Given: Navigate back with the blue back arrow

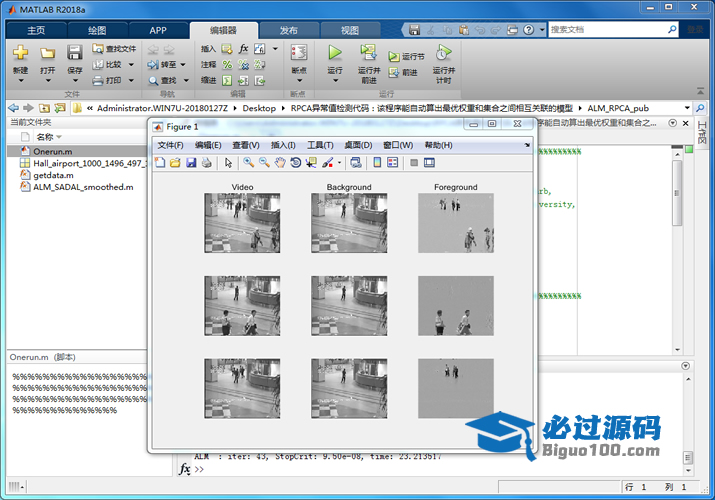Looking at the screenshot, I should (14, 108).
